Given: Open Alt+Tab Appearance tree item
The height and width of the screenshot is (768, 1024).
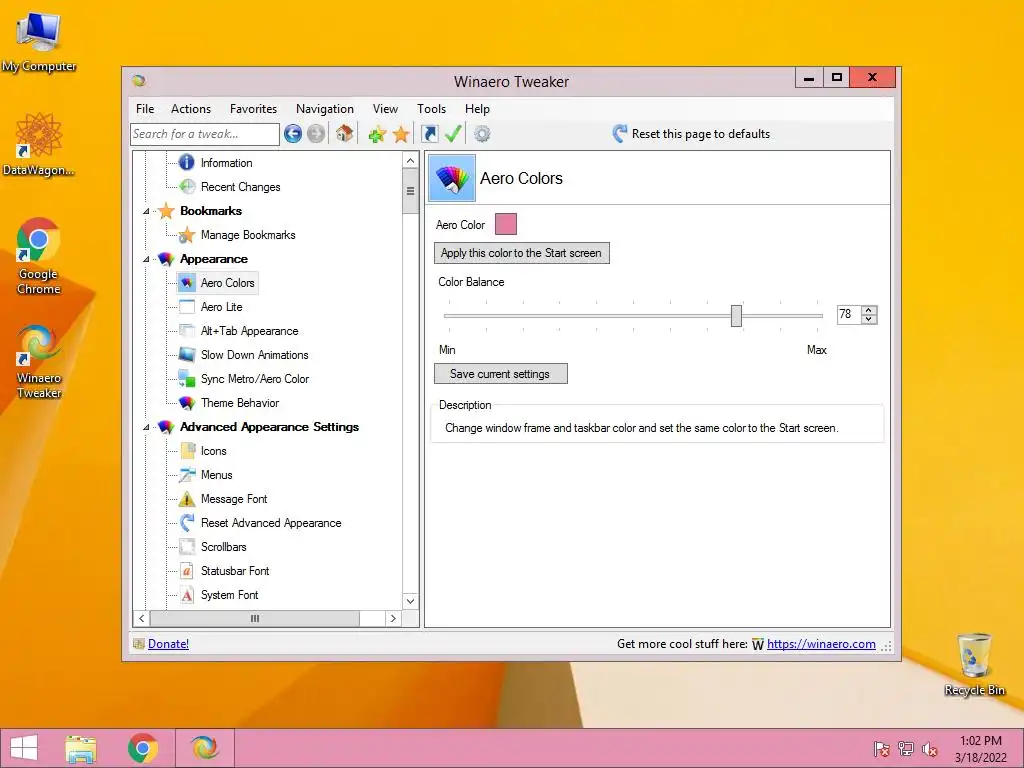Looking at the screenshot, I should pyautogui.click(x=249, y=331).
